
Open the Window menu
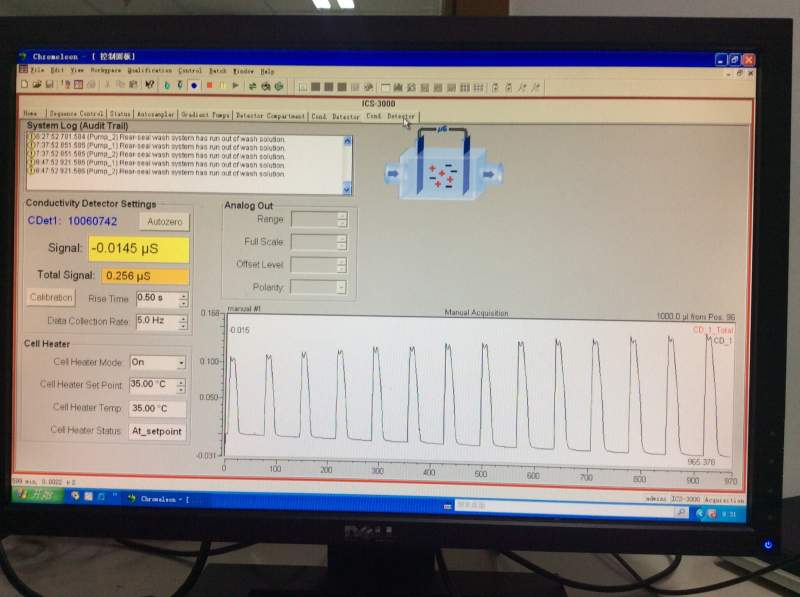243,71
